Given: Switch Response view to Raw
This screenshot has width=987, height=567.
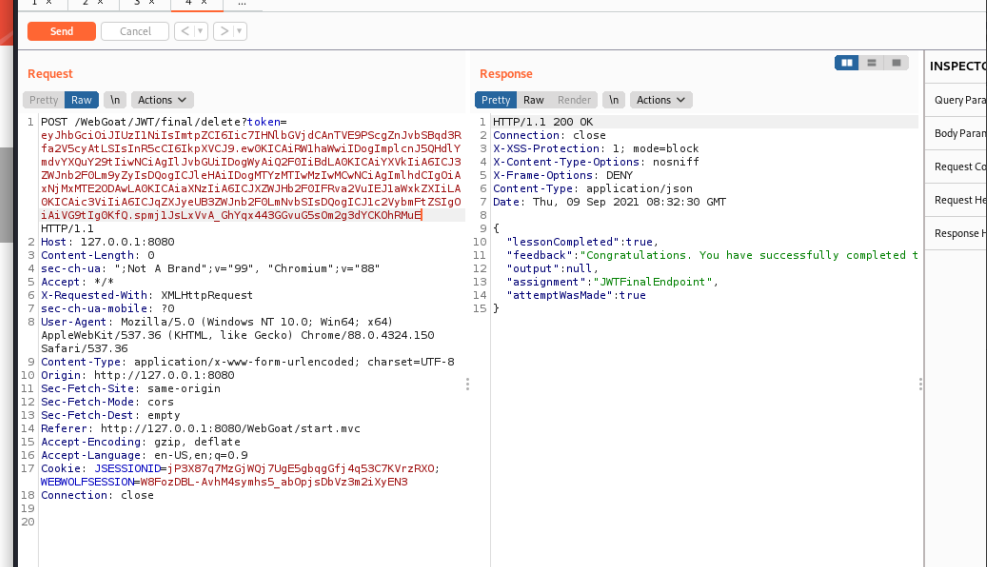Looking at the screenshot, I should 533,100.
